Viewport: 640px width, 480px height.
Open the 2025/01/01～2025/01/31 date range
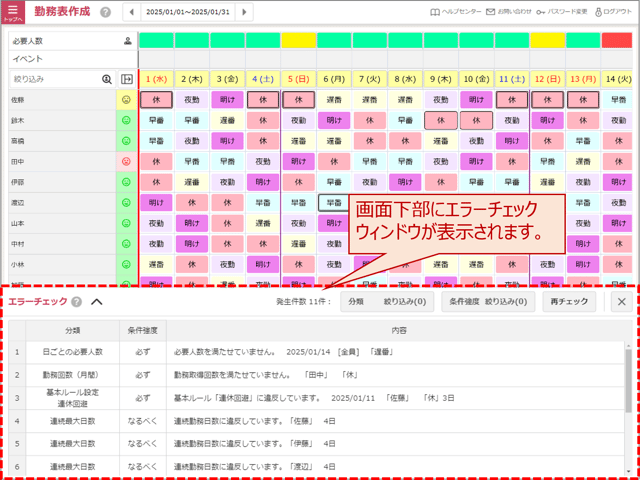(188, 12)
